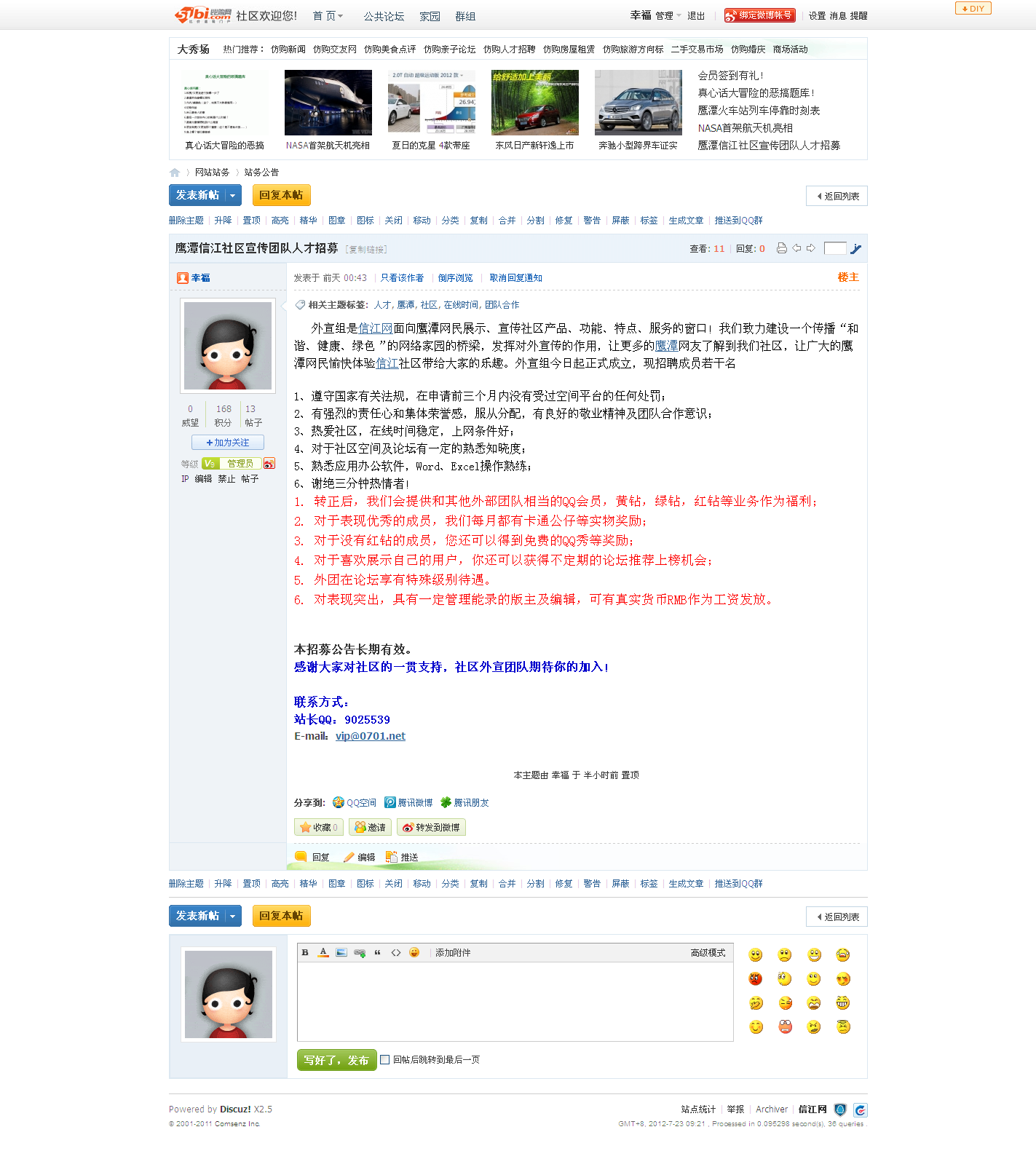Click the 转发到微博 button
This screenshot has height=1167, width=1036.
pyautogui.click(x=431, y=828)
